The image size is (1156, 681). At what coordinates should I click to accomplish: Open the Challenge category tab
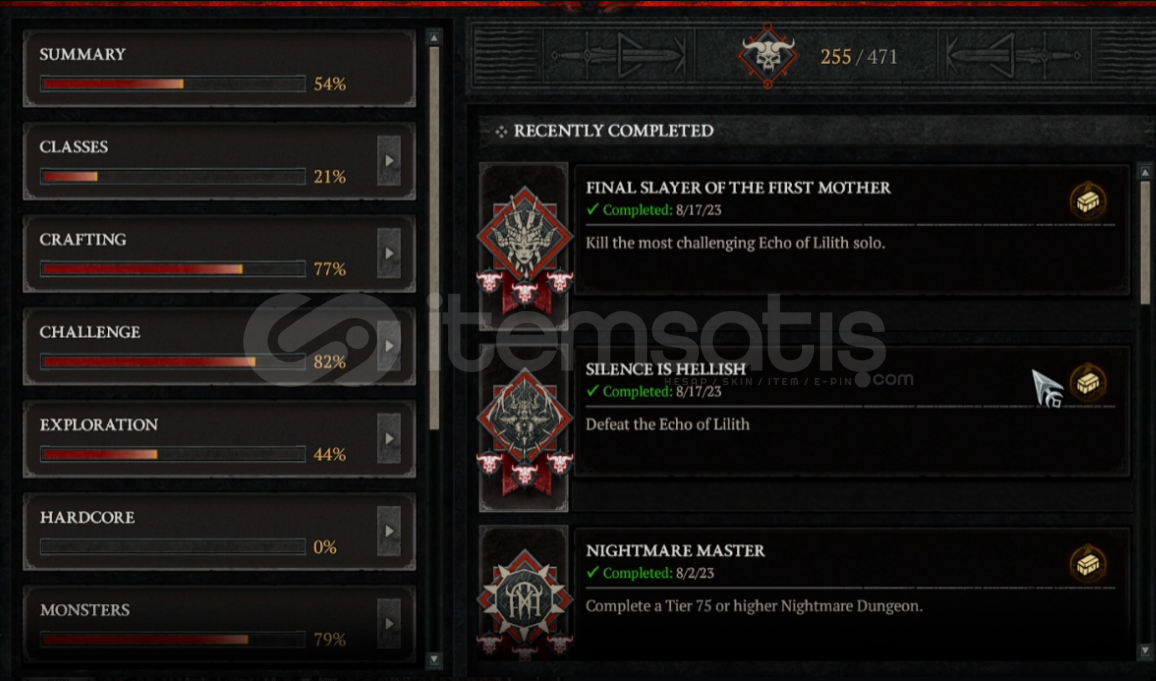click(x=219, y=346)
